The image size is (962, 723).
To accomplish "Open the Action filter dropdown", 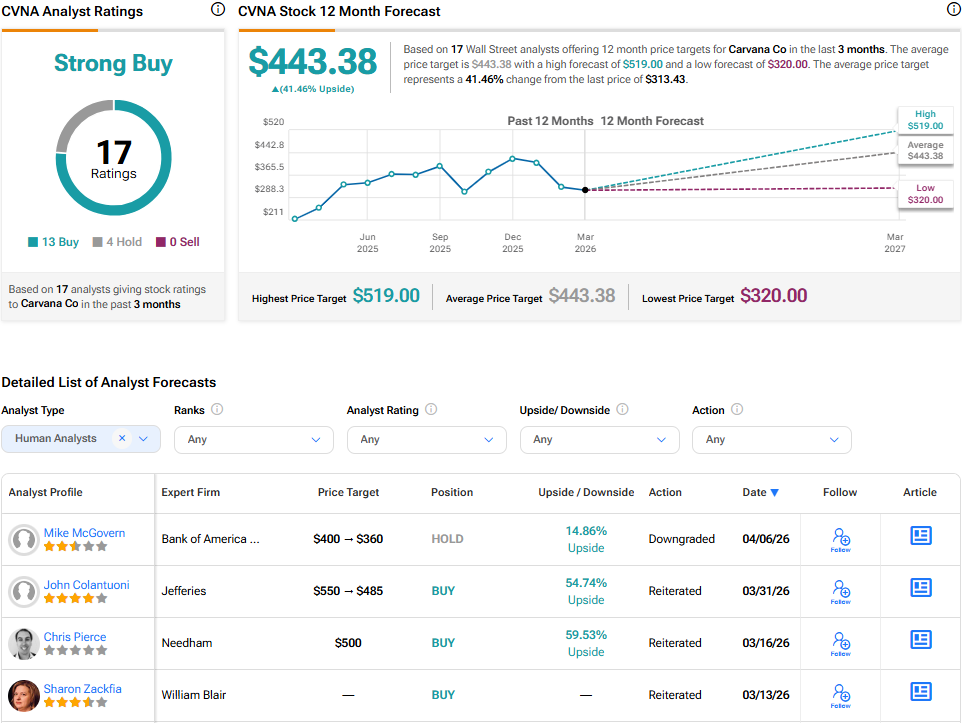I will coord(771,439).
